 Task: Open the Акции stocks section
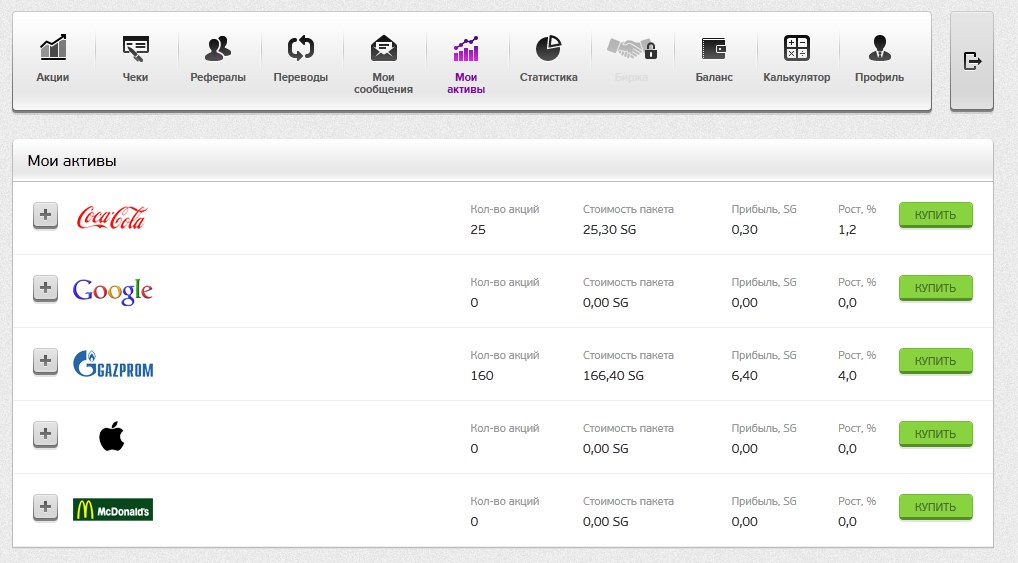point(53,59)
